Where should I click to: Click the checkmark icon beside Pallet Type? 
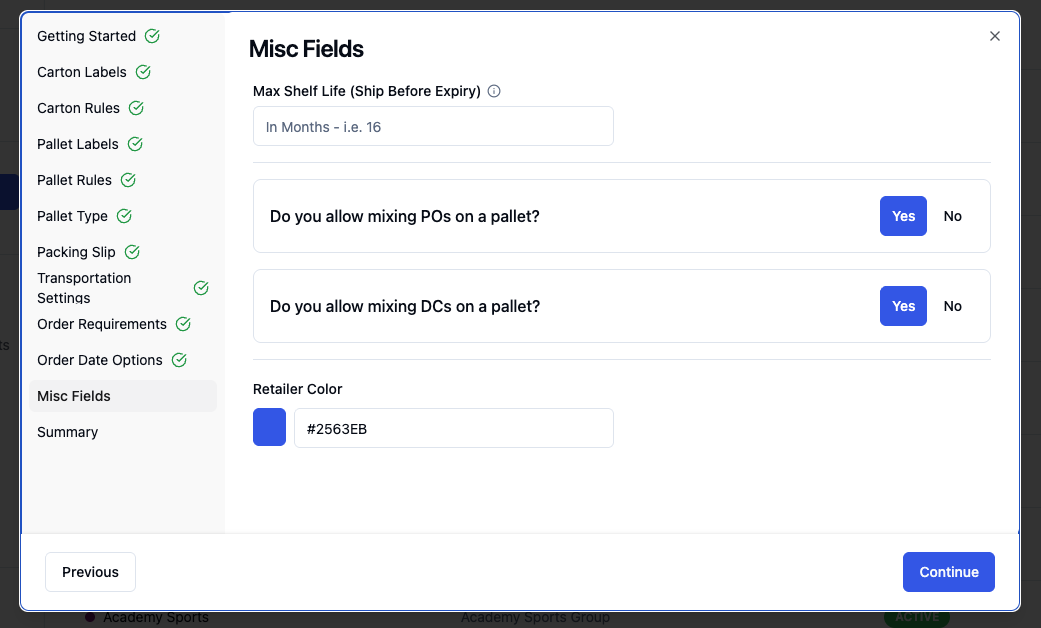point(124,216)
